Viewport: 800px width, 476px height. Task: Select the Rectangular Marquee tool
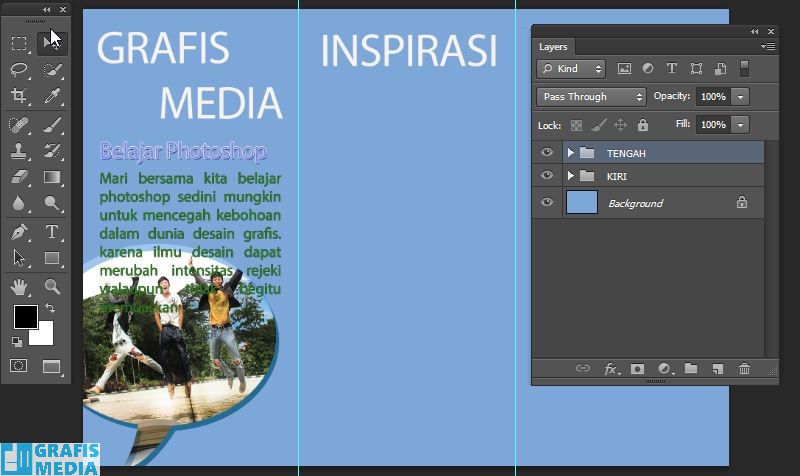coord(19,43)
